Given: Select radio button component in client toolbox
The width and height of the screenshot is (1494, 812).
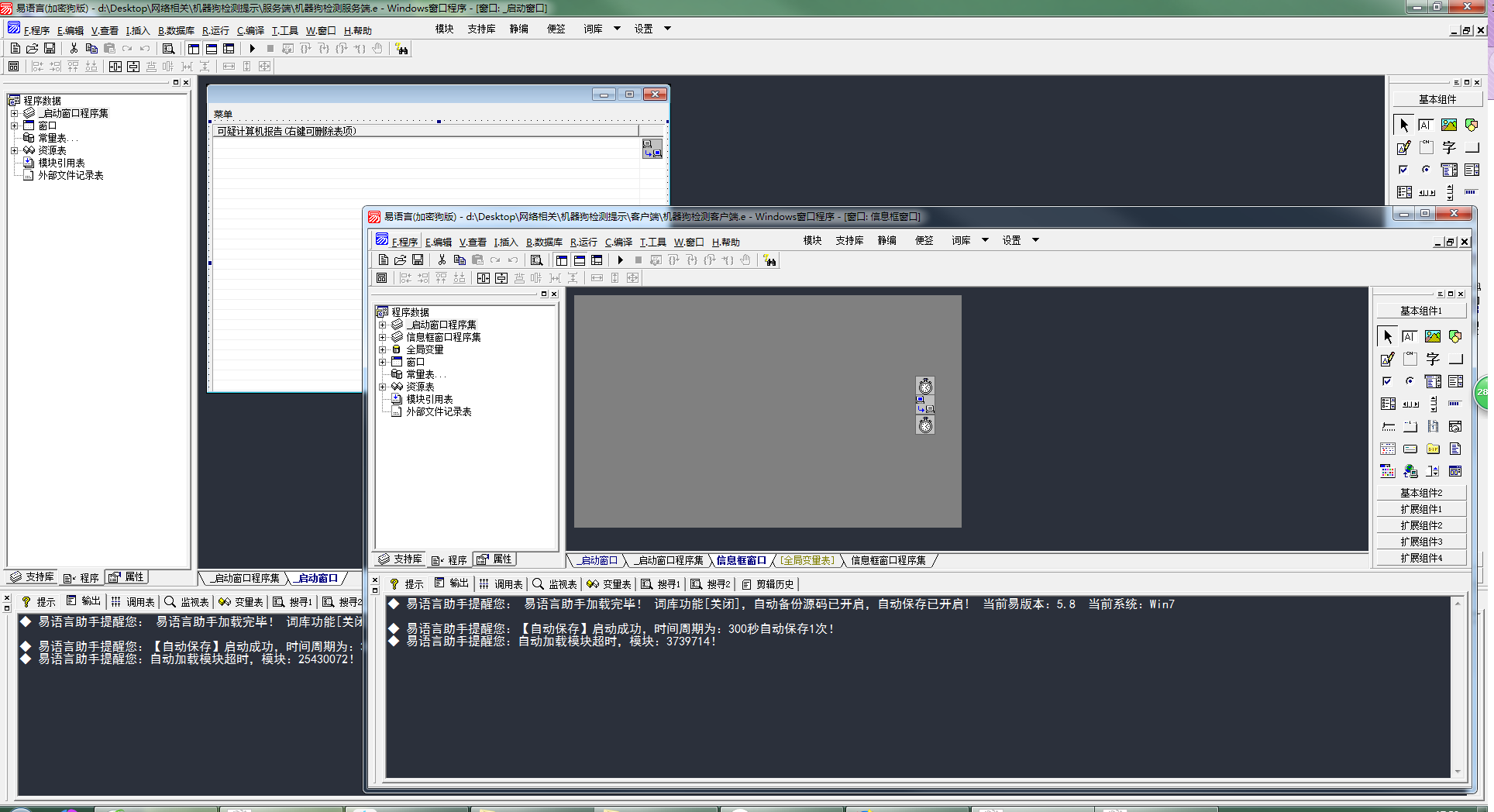Looking at the screenshot, I should (1410, 381).
